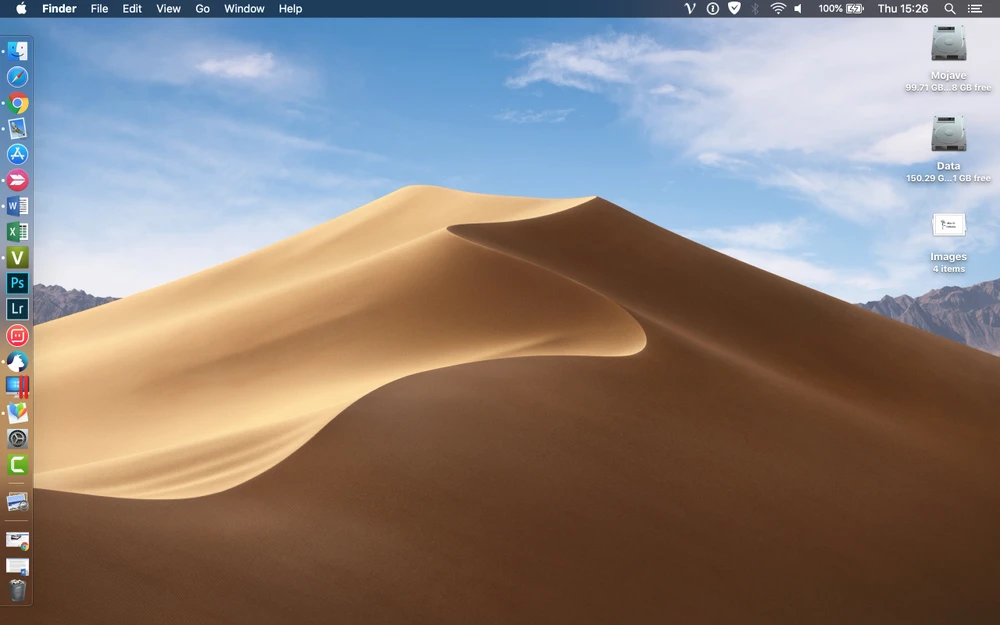Image resolution: width=1000 pixels, height=625 pixels.
Task: Launch Google Chrome from the Dock
Action: [x=17, y=103]
